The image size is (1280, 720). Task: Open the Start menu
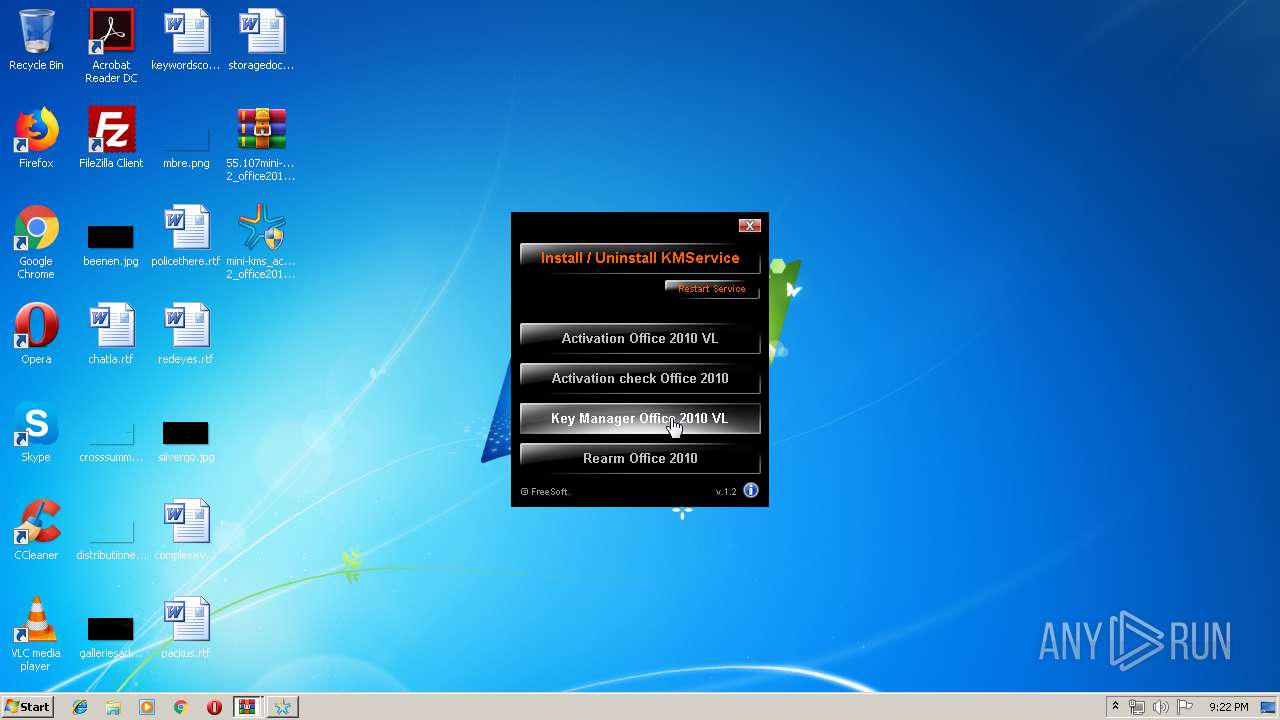(27, 707)
